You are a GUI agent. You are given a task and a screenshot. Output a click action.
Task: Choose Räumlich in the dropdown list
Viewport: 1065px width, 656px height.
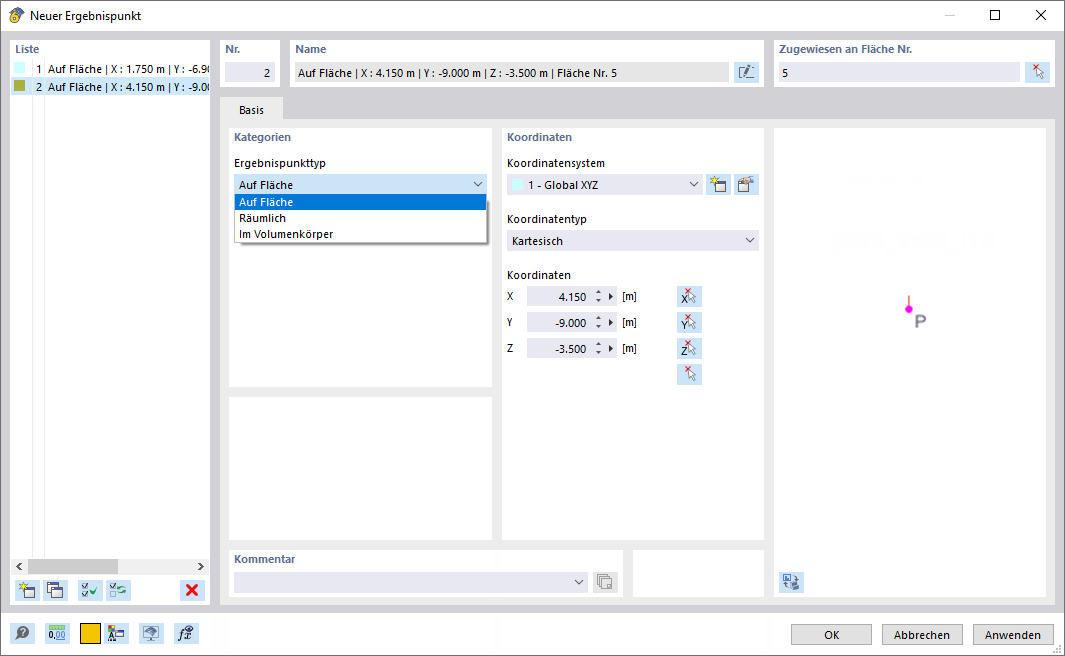[360, 218]
